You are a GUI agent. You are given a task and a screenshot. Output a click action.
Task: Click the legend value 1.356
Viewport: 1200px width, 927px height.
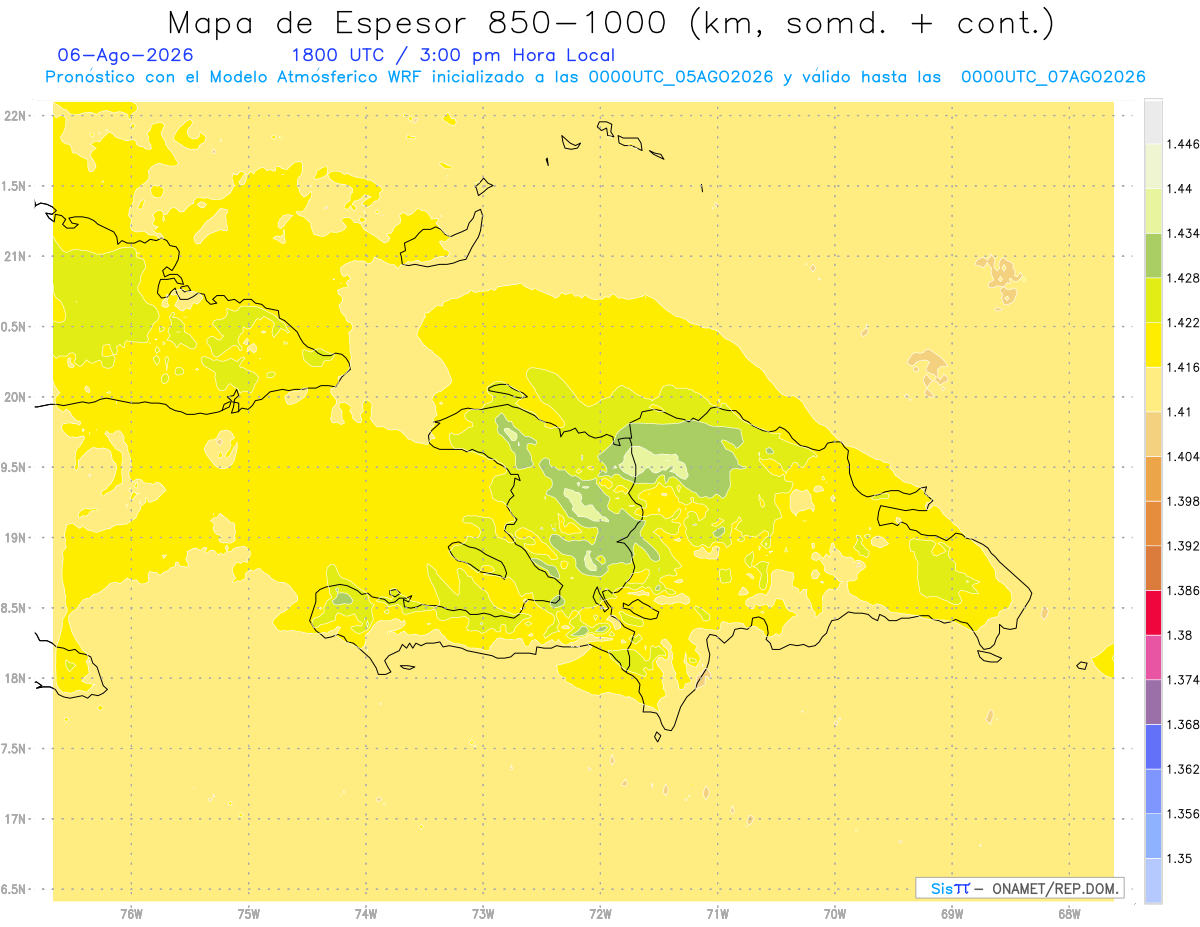(1183, 814)
